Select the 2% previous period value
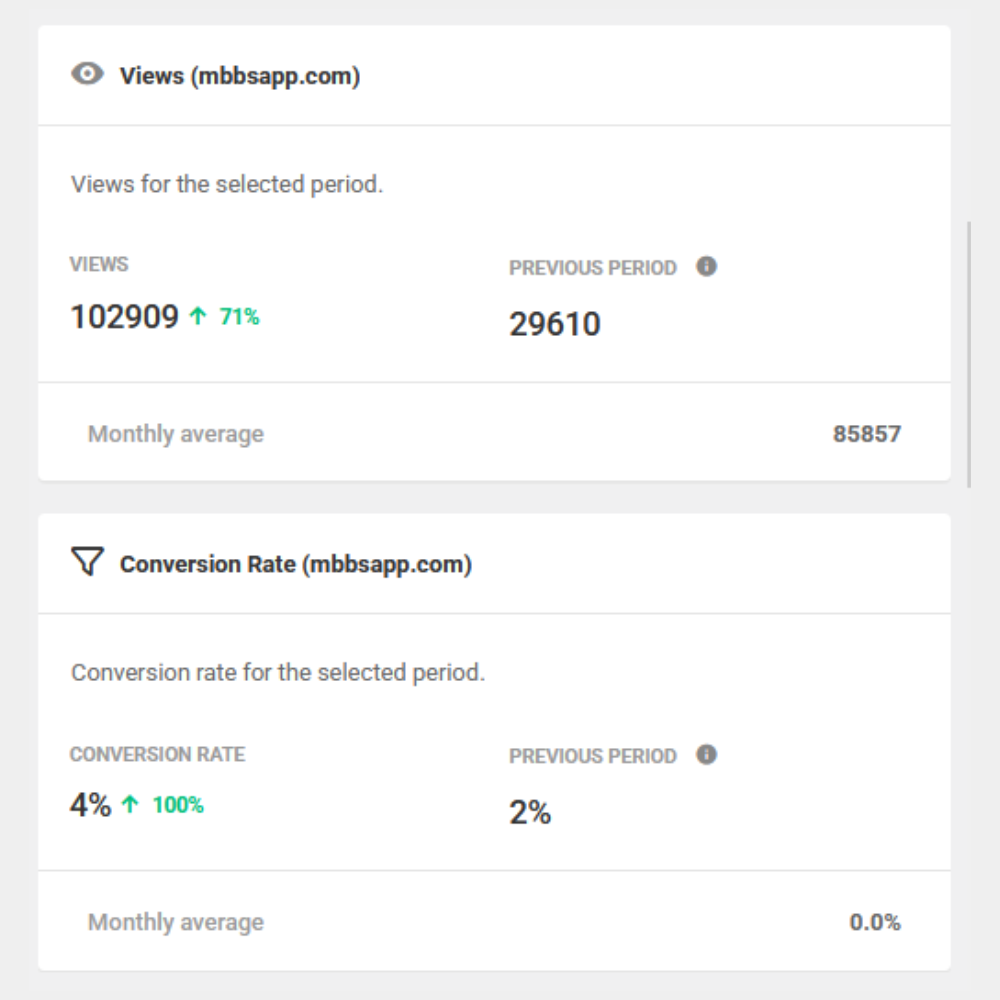Screen dimensions: 1000x1000 pos(530,812)
